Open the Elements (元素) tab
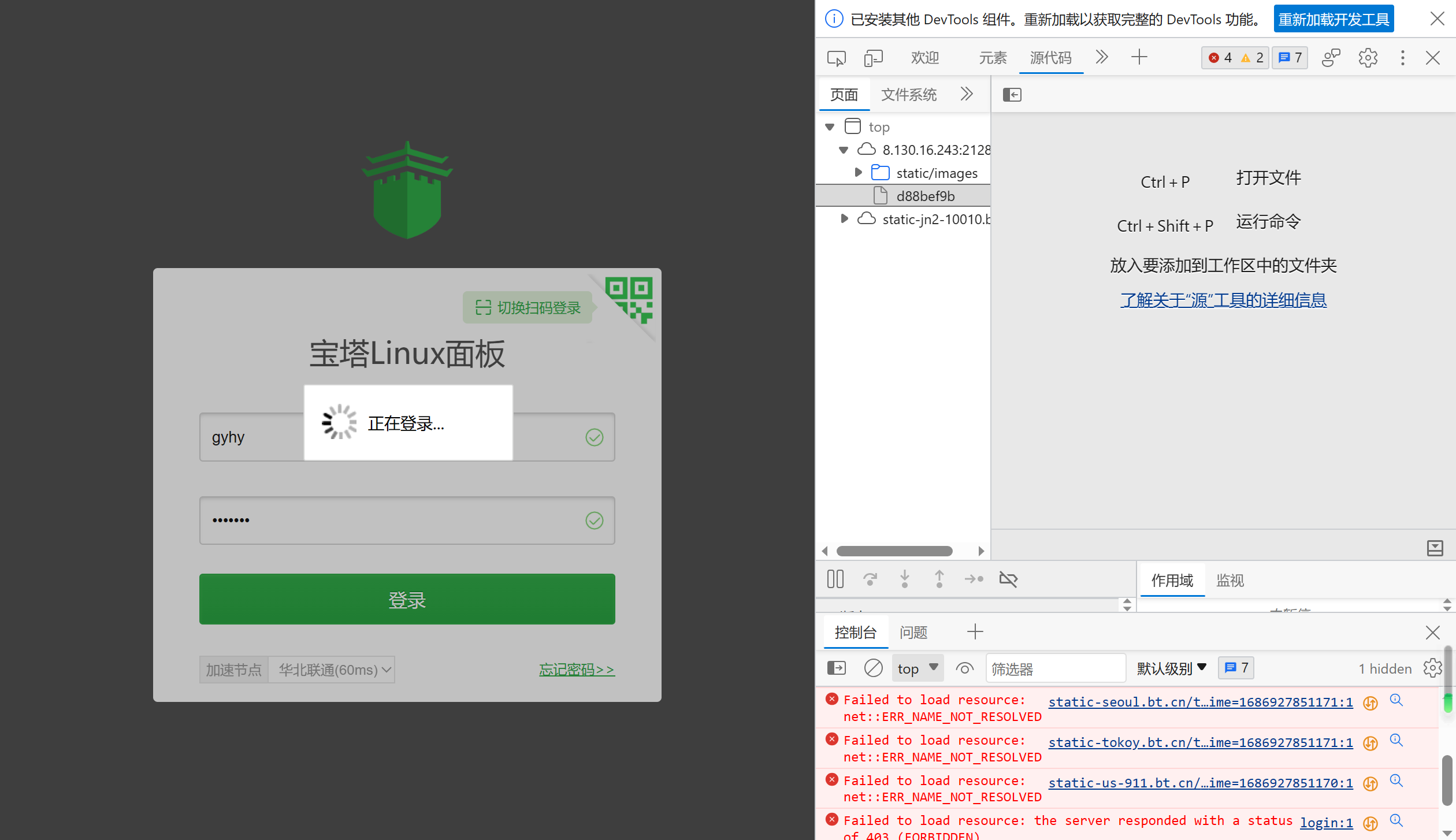 click(x=993, y=58)
